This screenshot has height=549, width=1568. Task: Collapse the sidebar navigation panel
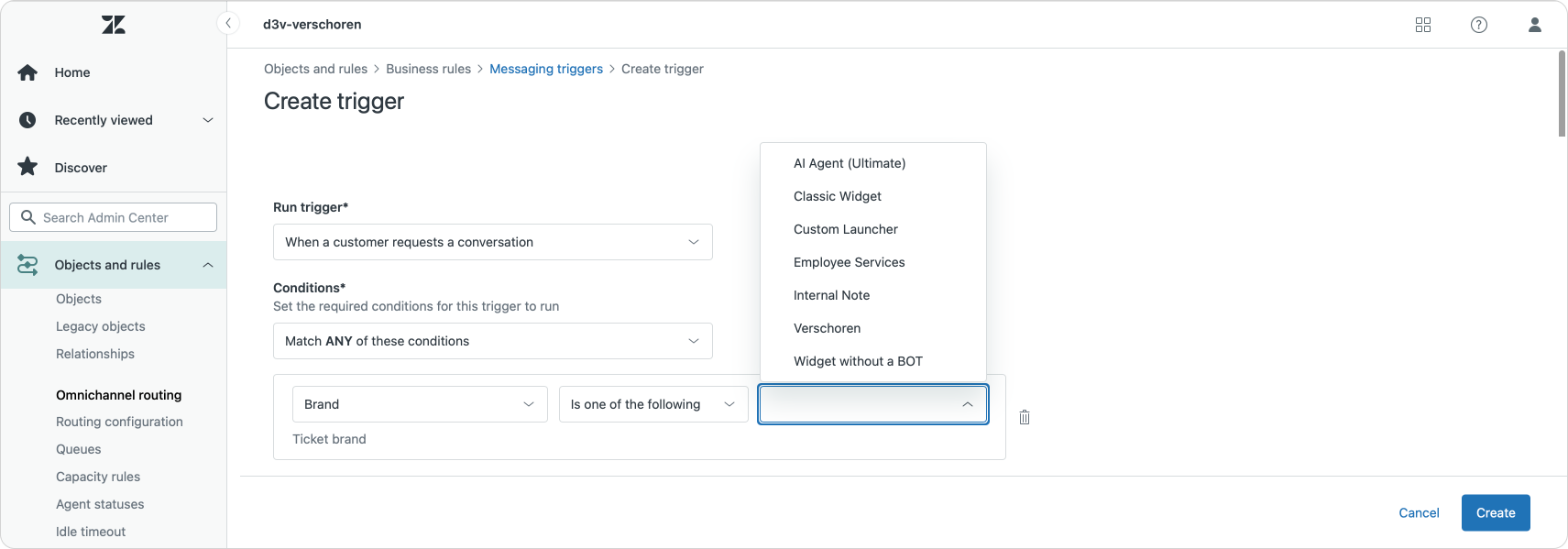(227, 24)
